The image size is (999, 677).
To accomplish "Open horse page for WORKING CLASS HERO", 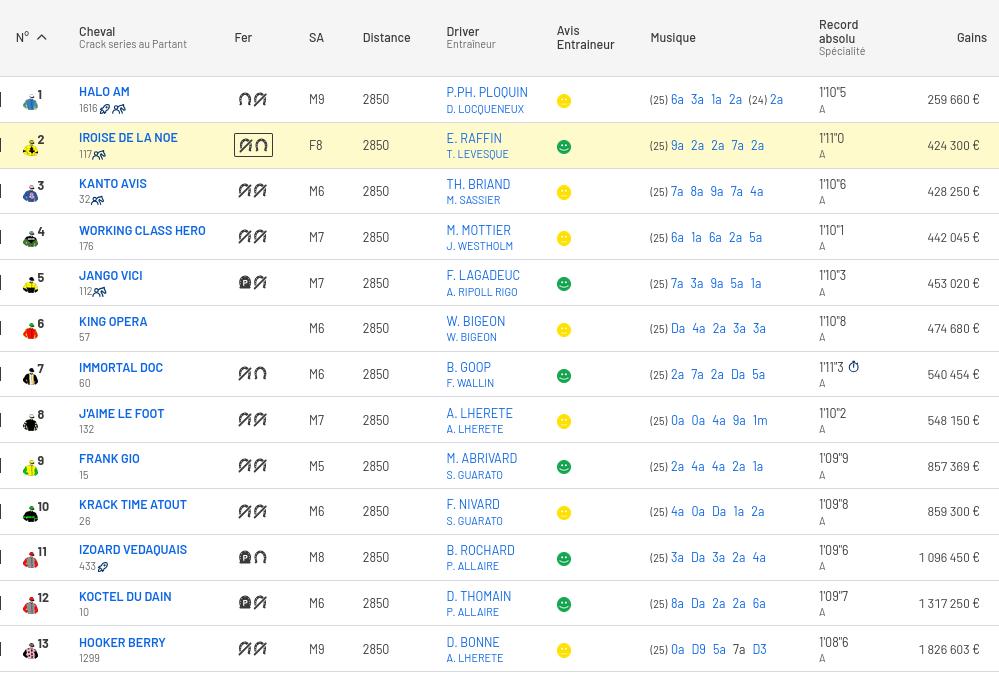I will (142, 230).
